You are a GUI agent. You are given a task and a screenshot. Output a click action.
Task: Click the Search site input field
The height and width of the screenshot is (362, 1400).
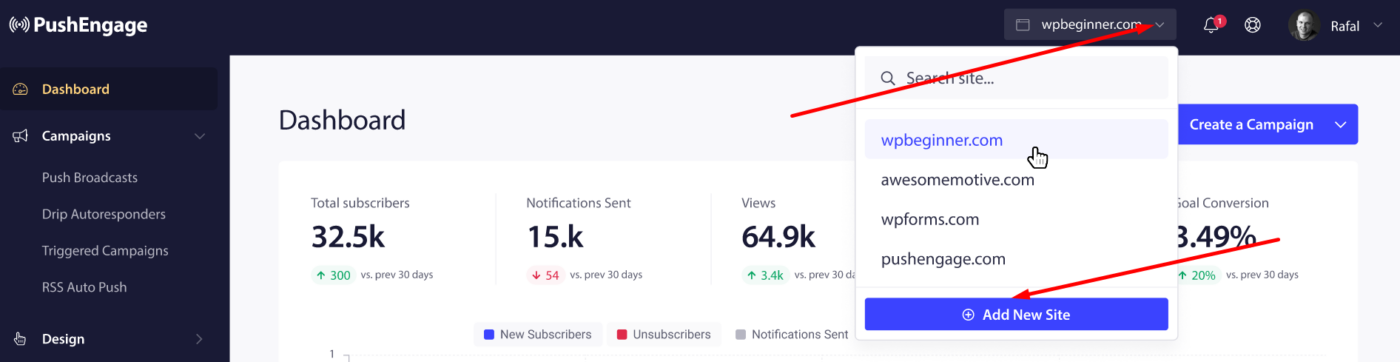[1016, 78]
